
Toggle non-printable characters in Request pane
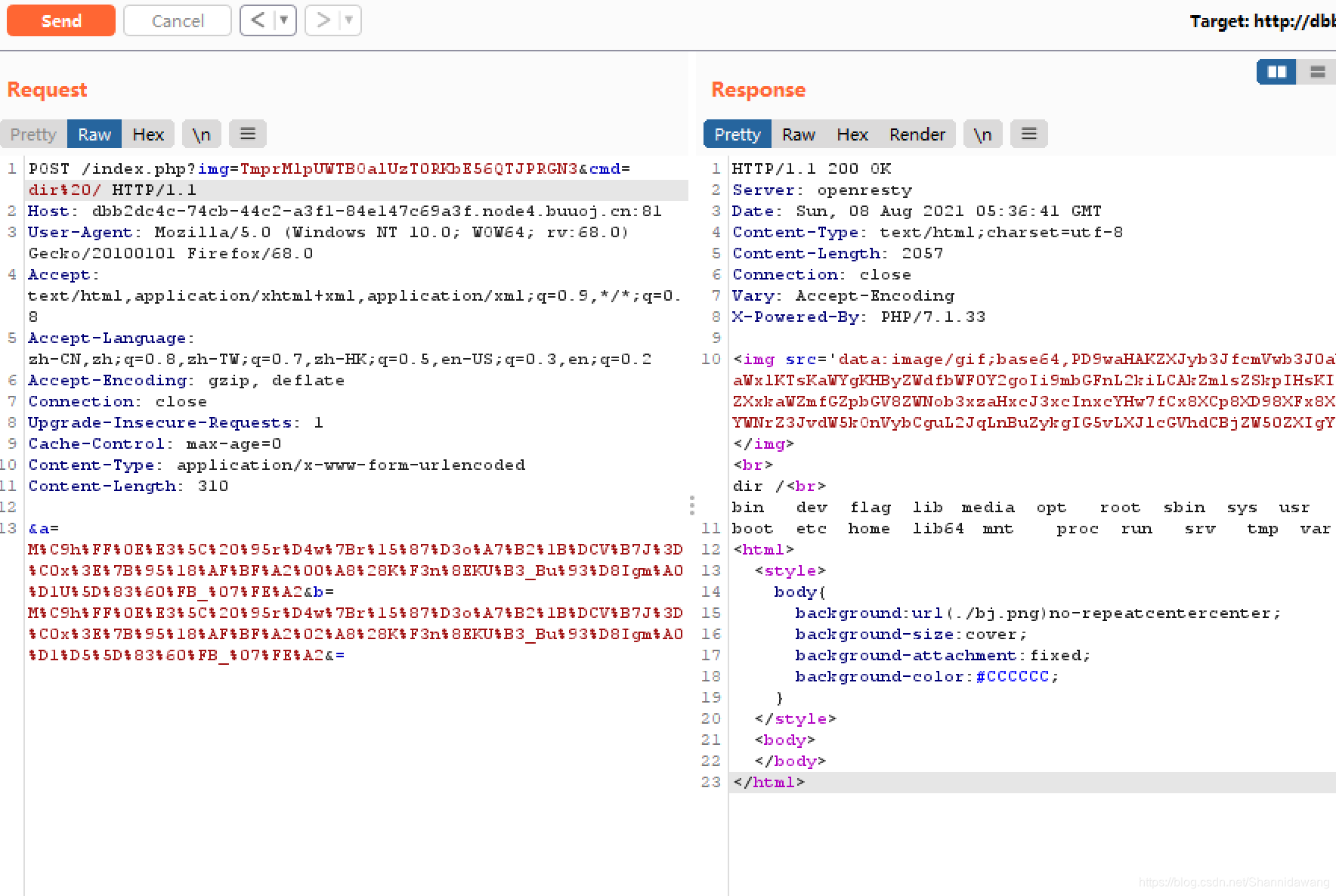(201, 134)
